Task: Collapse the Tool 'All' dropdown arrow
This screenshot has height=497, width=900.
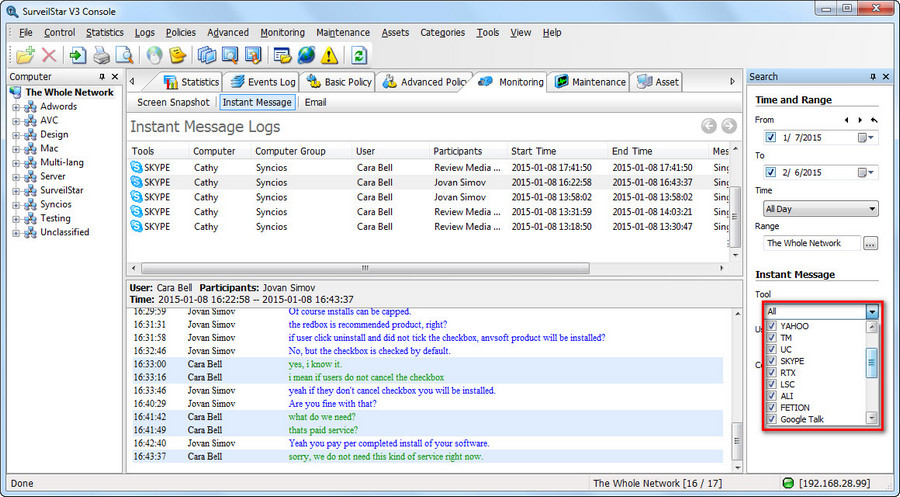Action: coord(872,312)
